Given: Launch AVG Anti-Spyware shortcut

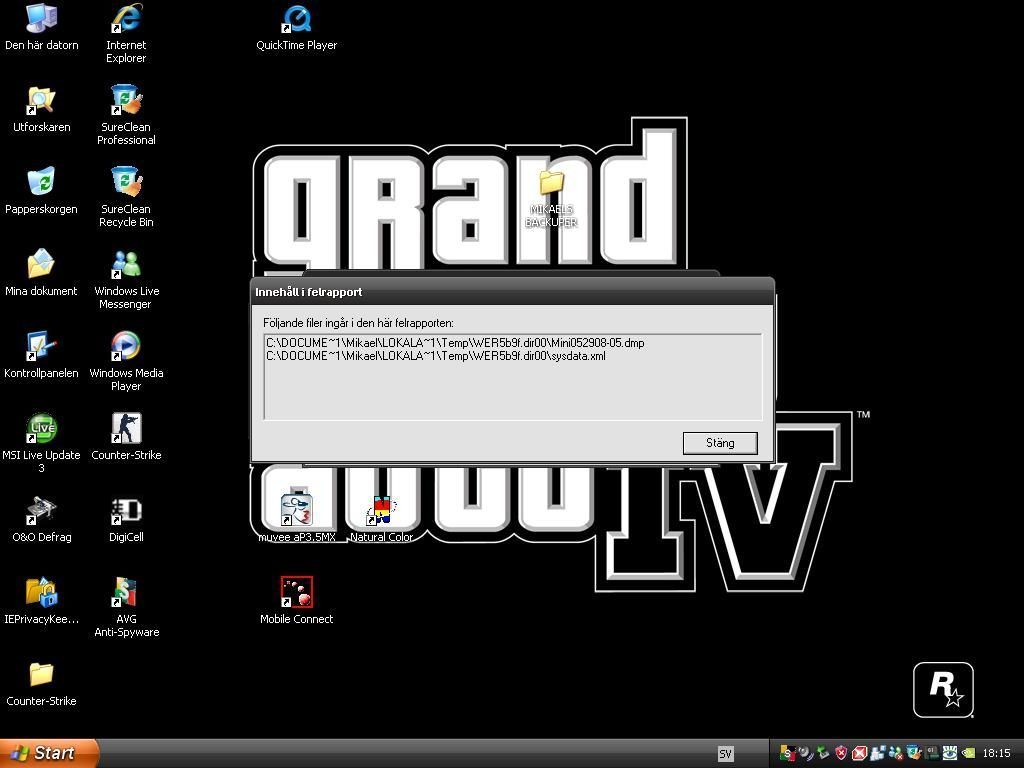Looking at the screenshot, I should point(126,607).
